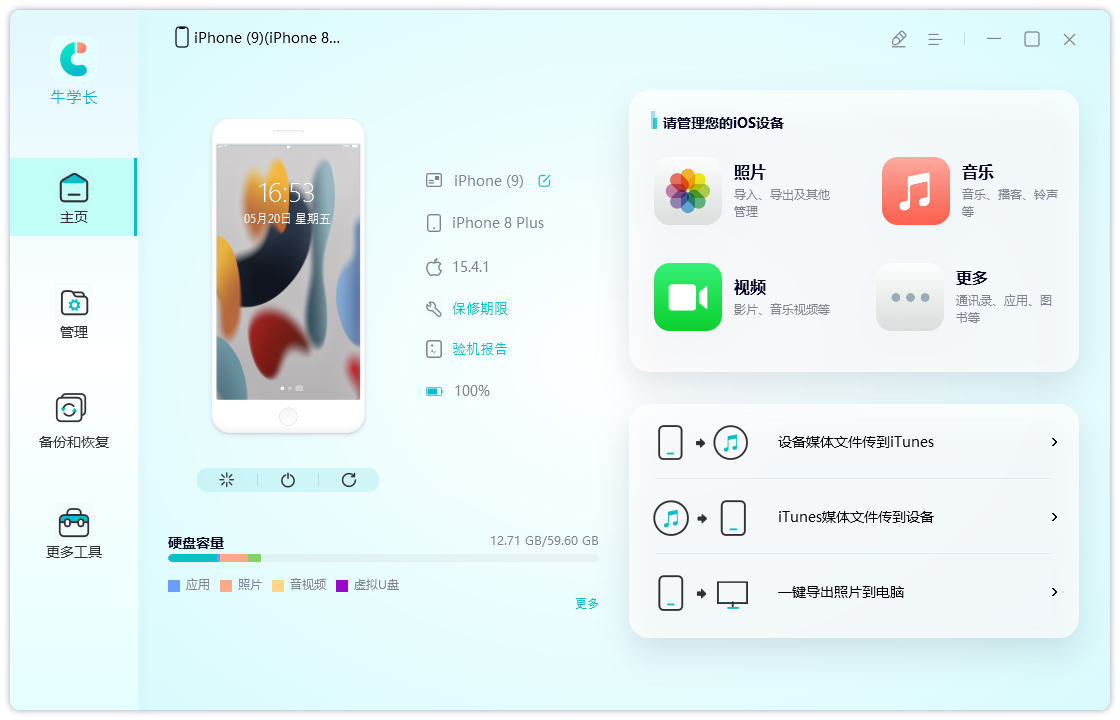
Task: Open 更多工具 in the sidebar
Action: click(73, 532)
